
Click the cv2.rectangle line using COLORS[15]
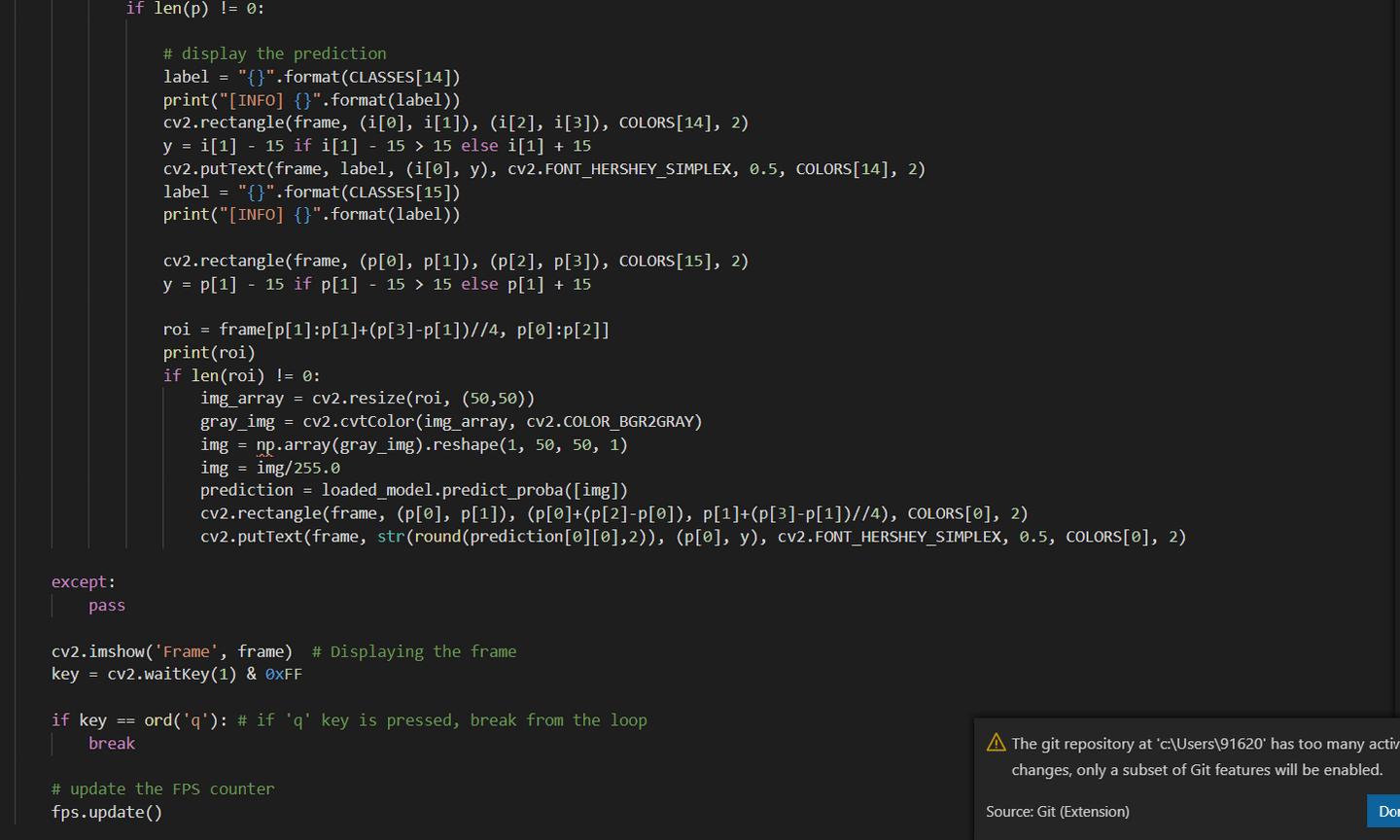pos(456,261)
